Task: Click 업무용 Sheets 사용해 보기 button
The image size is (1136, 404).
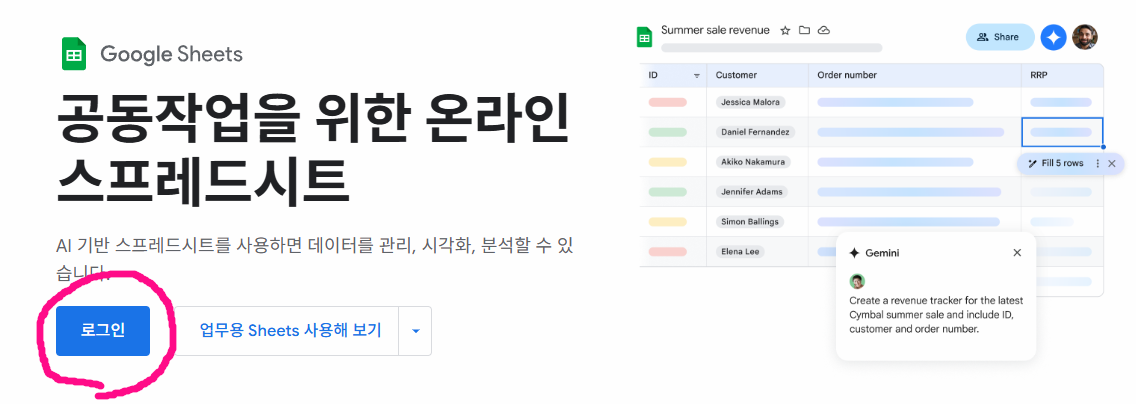Action: pyautogui.click(x=290, y=331)
